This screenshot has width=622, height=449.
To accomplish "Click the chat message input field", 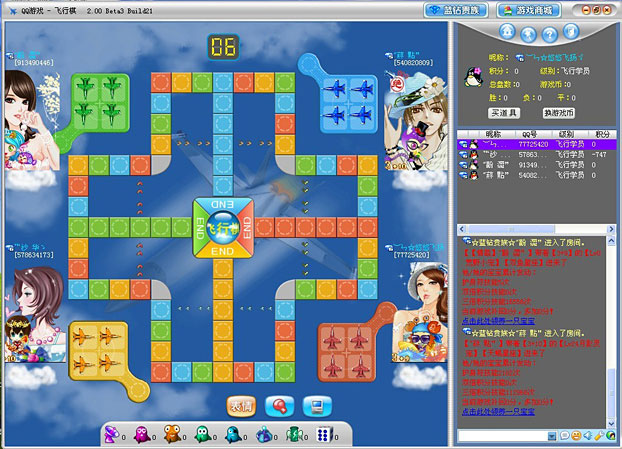I will 505,437.
